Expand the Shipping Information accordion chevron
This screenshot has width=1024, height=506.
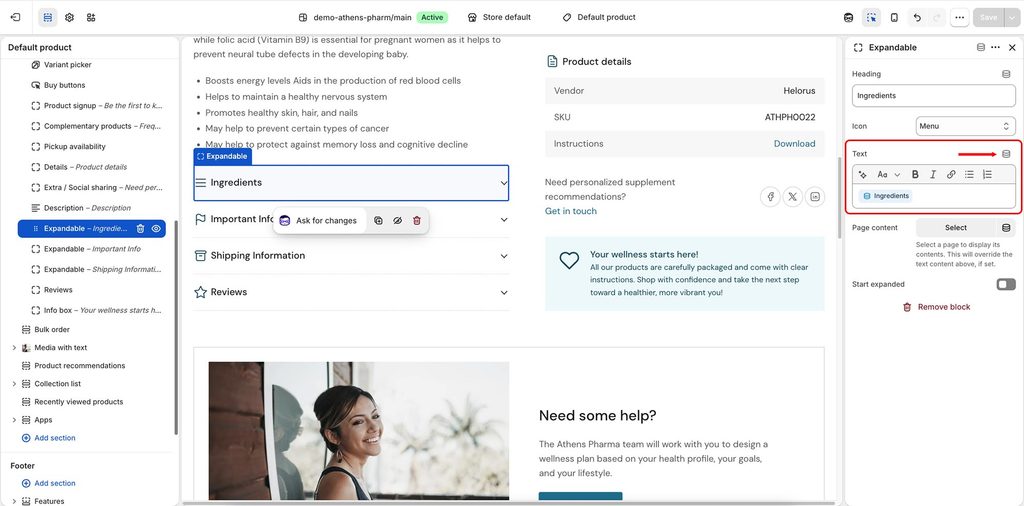pos(504,256)
